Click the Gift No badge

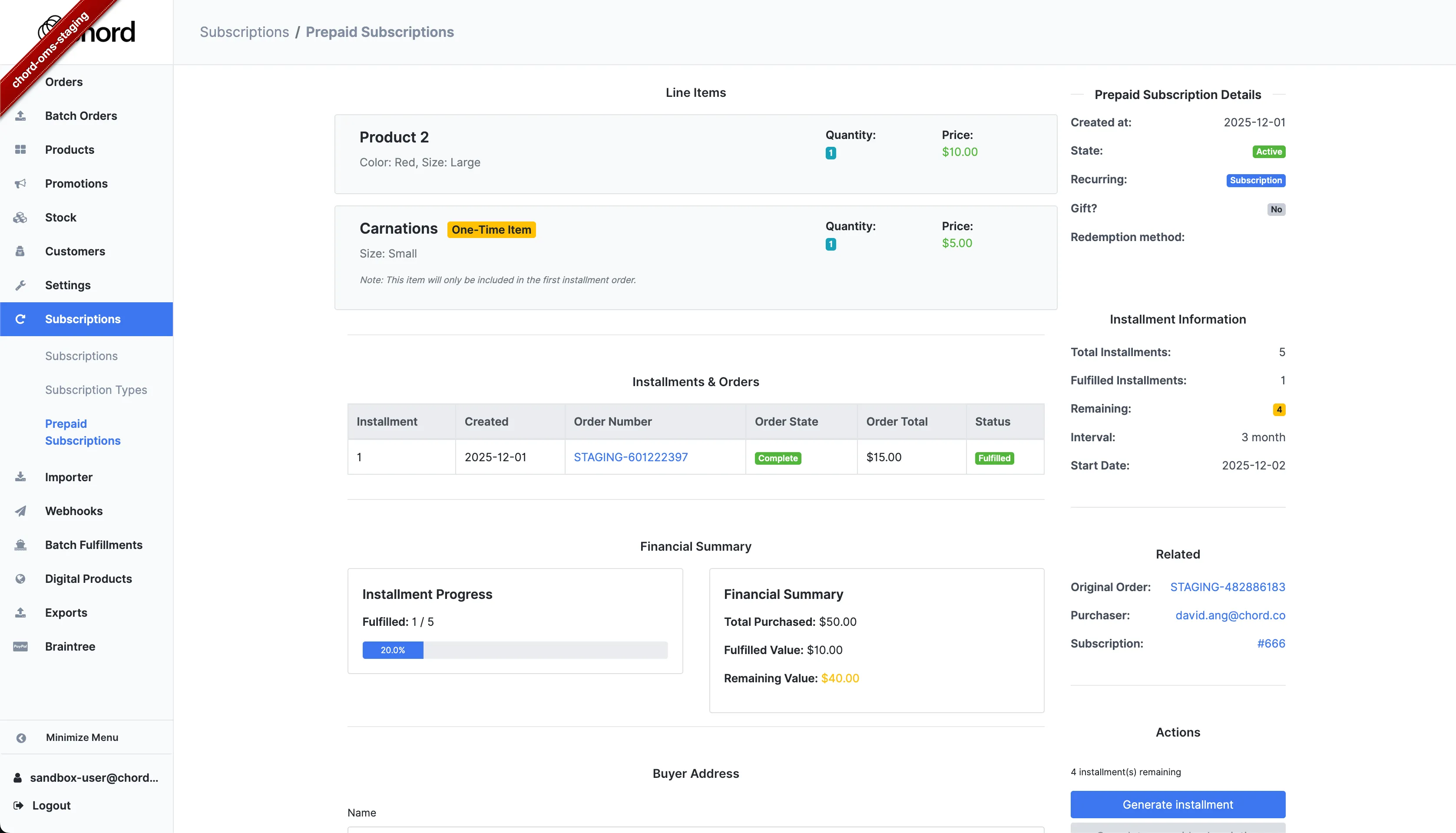coord(1276,209)
